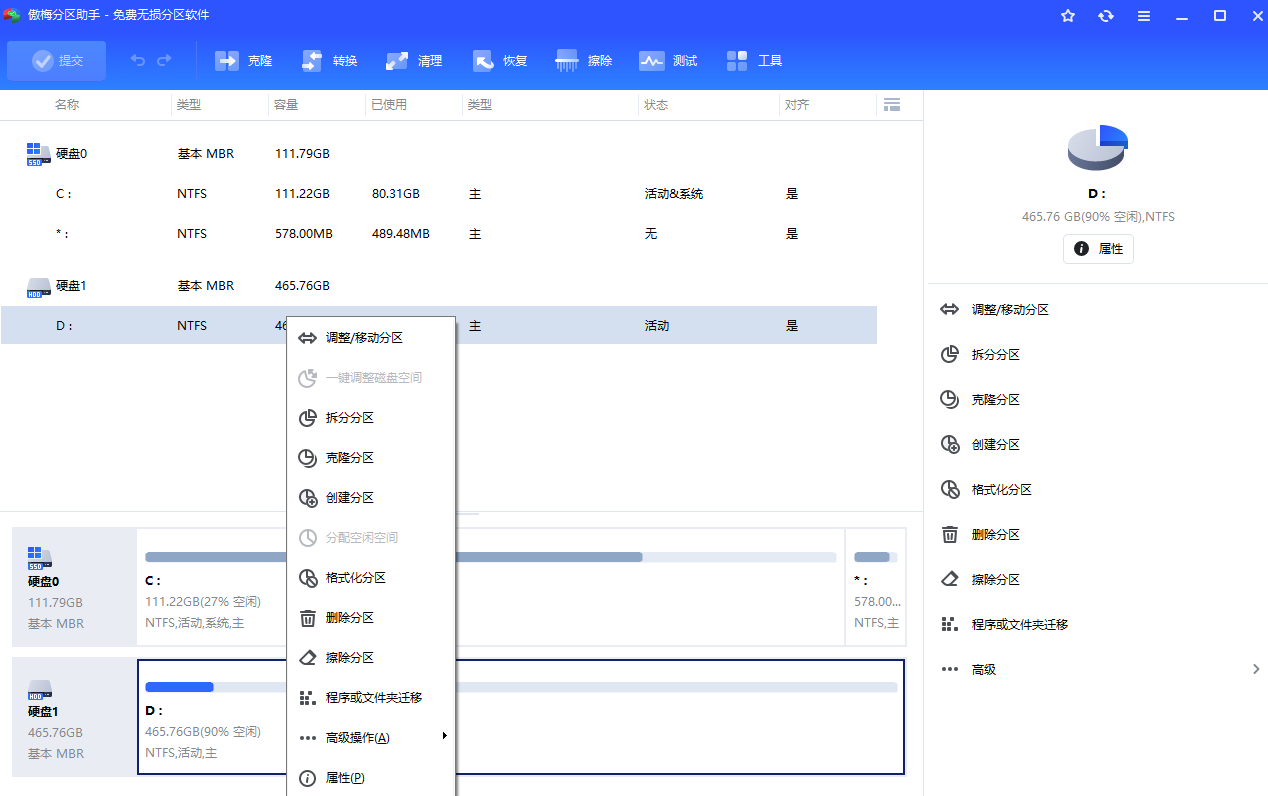
Task: Open the 转换 (Convert) tool
Action: tap(329, 61)
